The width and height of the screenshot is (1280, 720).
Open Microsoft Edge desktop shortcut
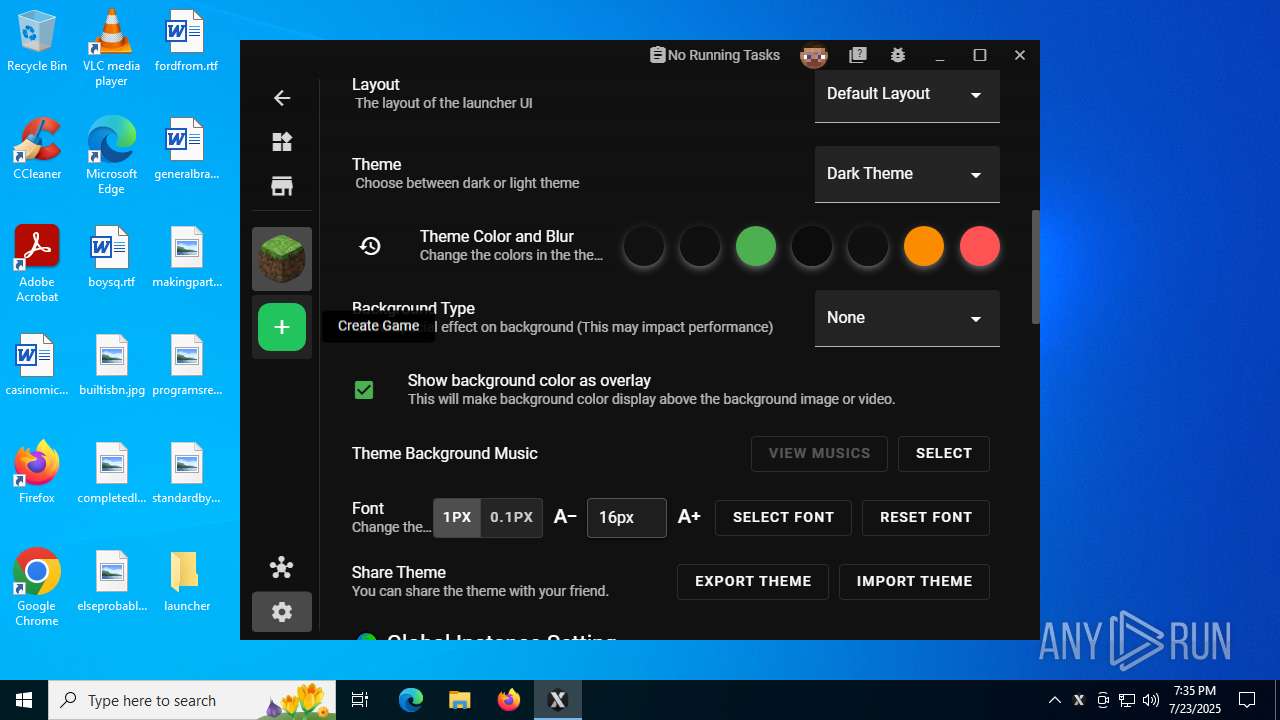click(x=111, y=156)
